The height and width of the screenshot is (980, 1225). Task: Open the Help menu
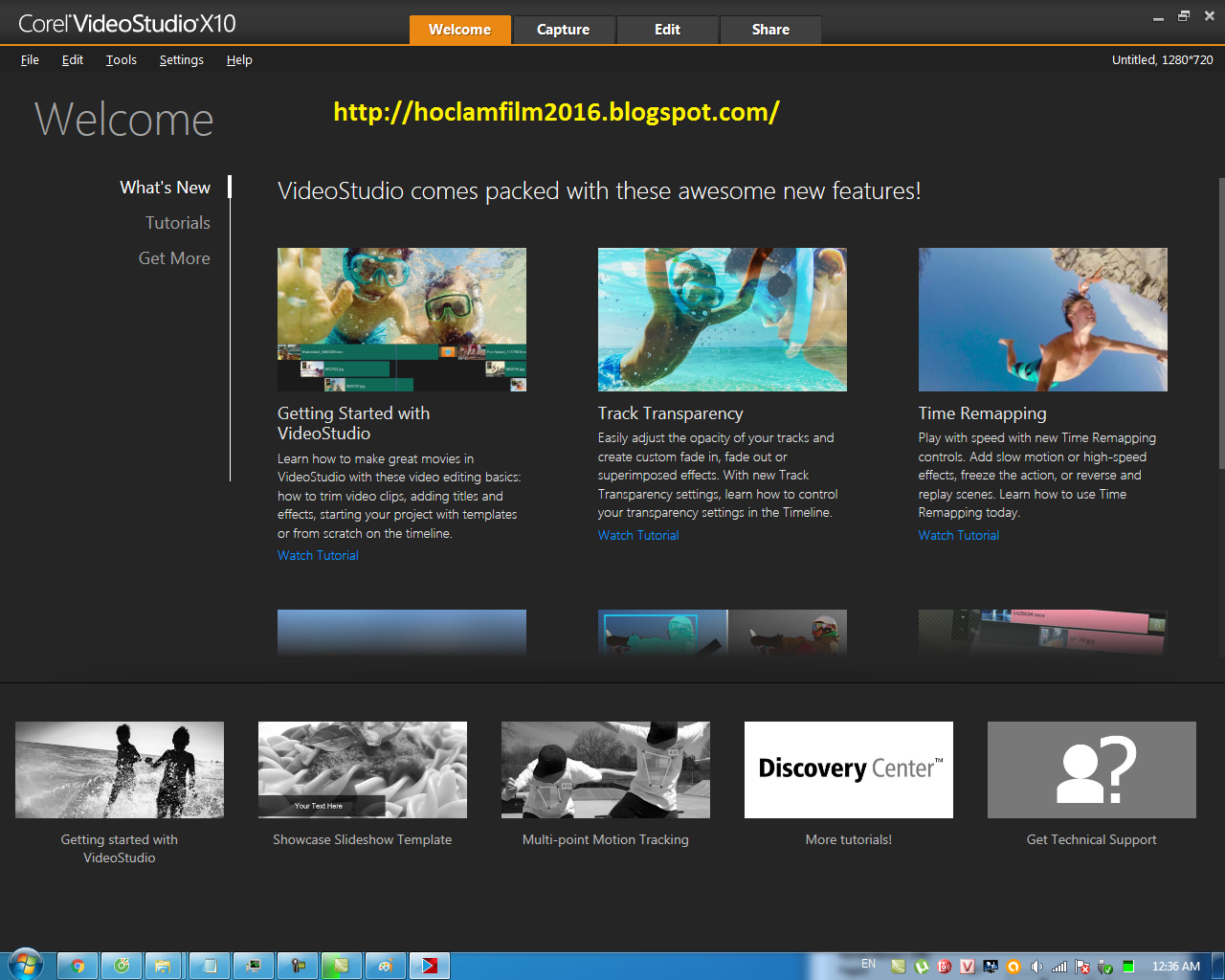[239, 59]
